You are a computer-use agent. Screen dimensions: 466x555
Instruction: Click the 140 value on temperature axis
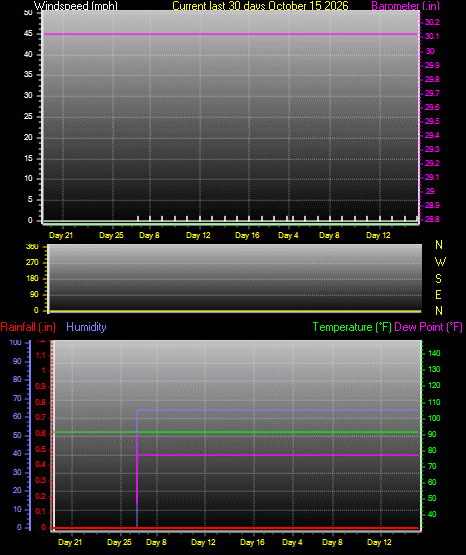pyautogui.click(x=434, y=353)
